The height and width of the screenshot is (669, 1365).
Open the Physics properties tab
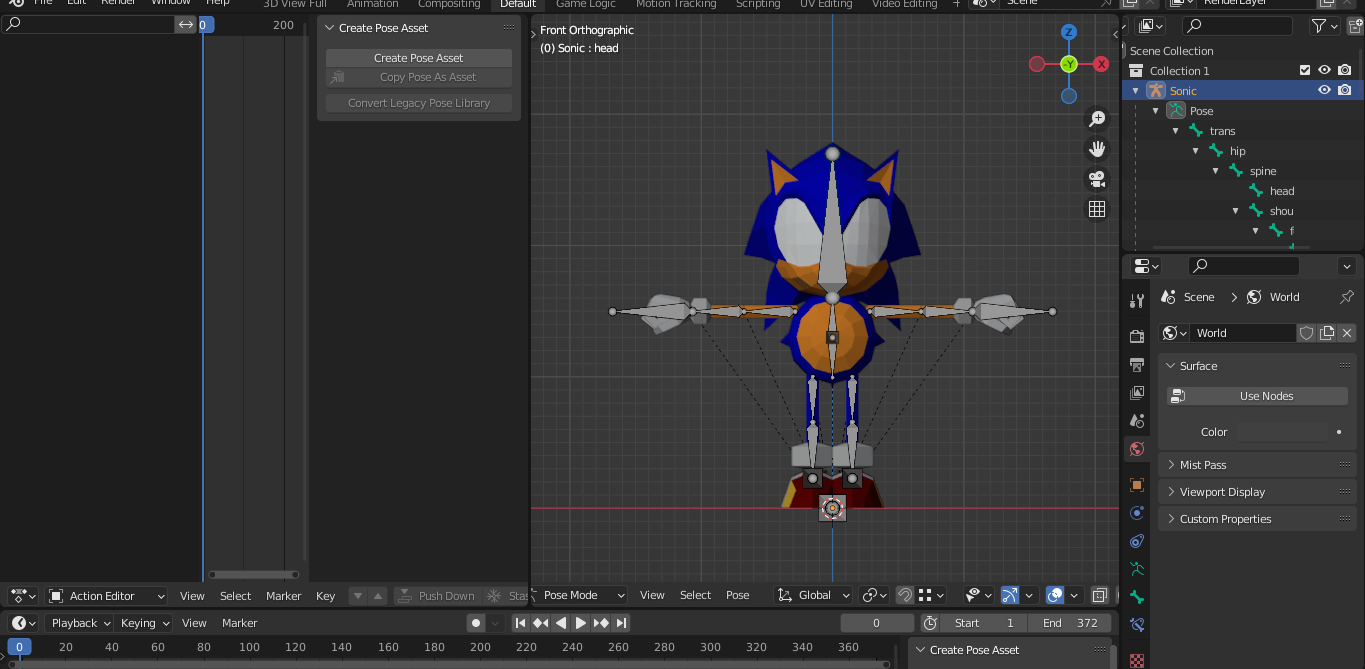tap(1137, 513)
